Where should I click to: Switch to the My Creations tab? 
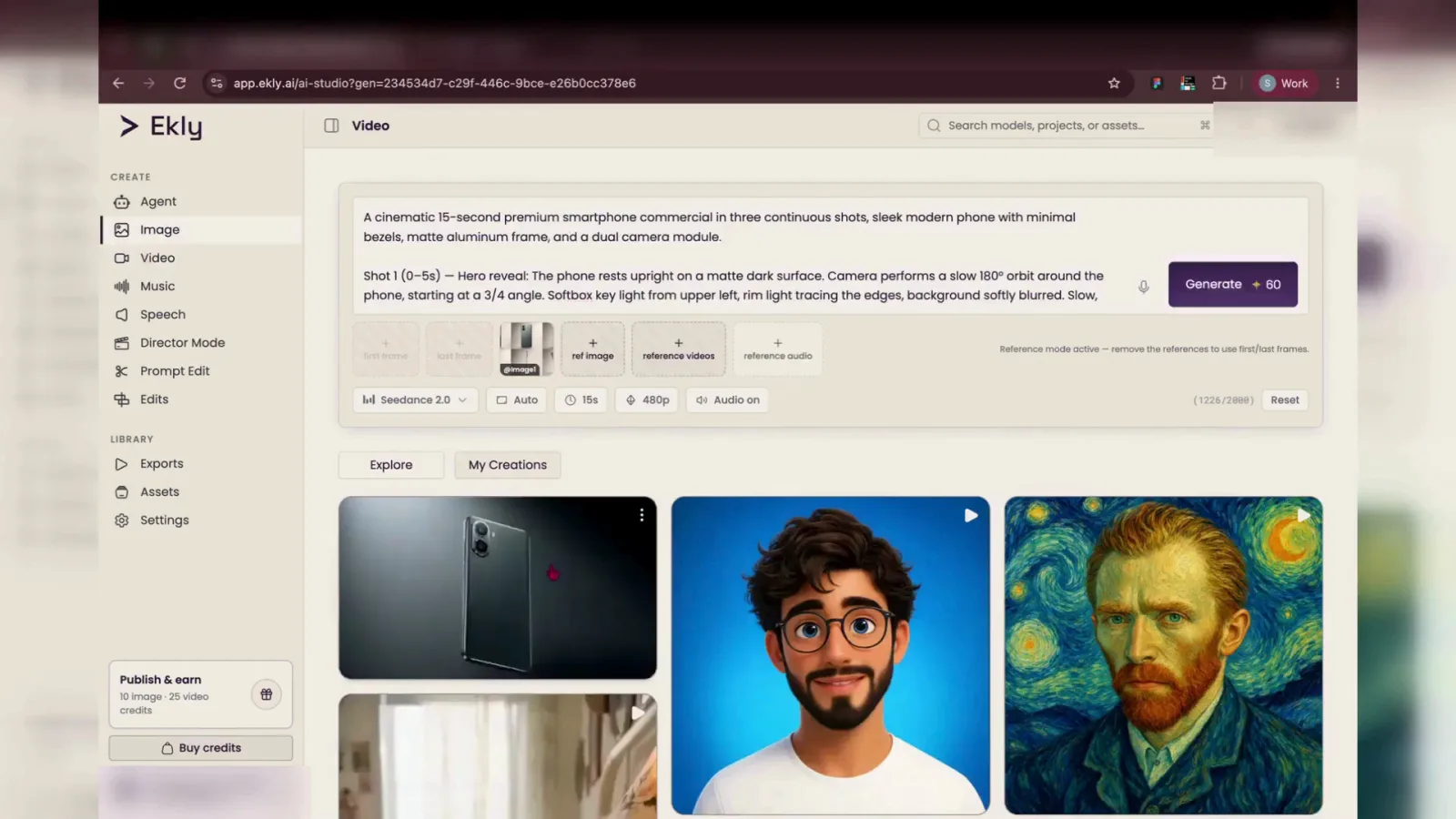pyautogui.click(x=508, y=465)
